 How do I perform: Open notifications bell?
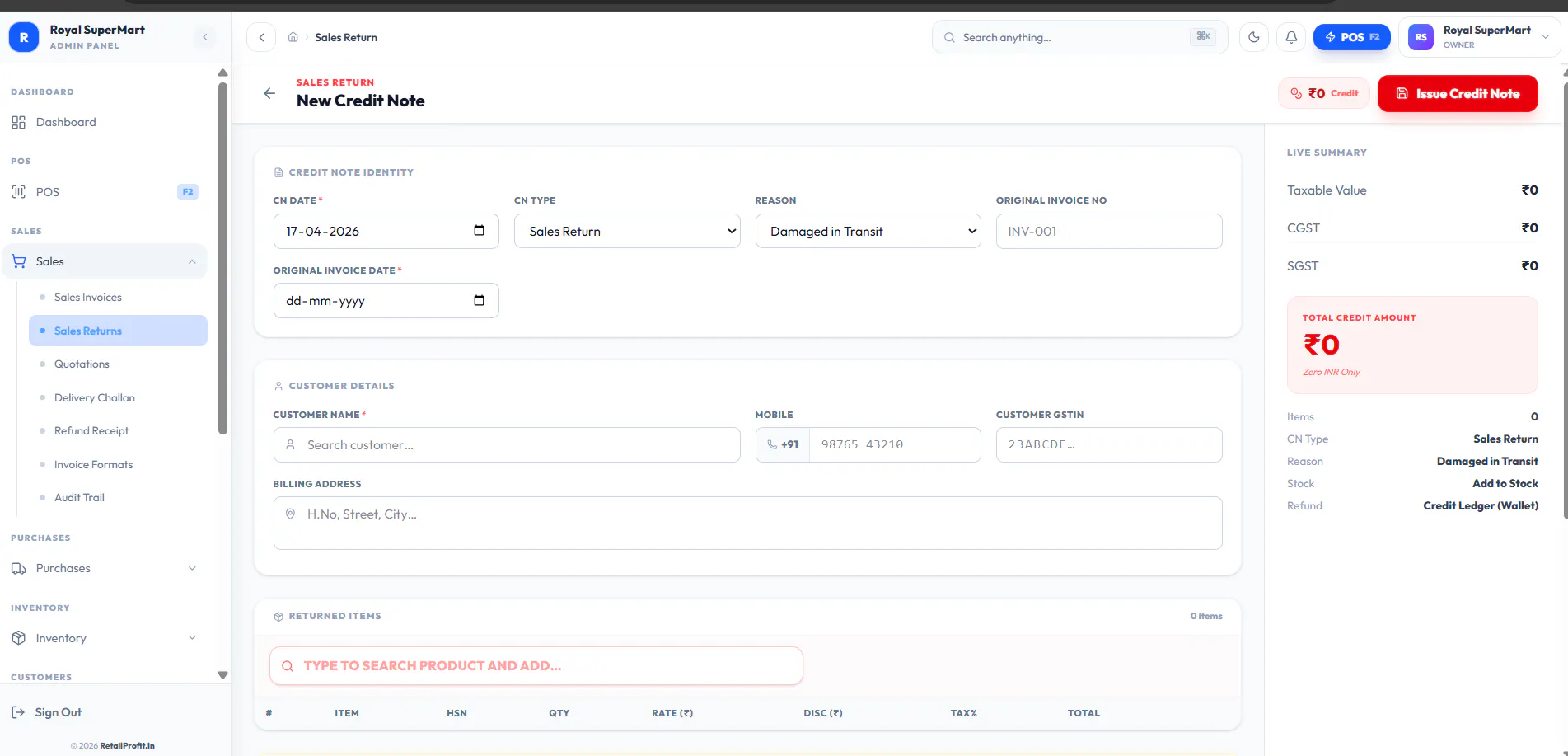1291,37
